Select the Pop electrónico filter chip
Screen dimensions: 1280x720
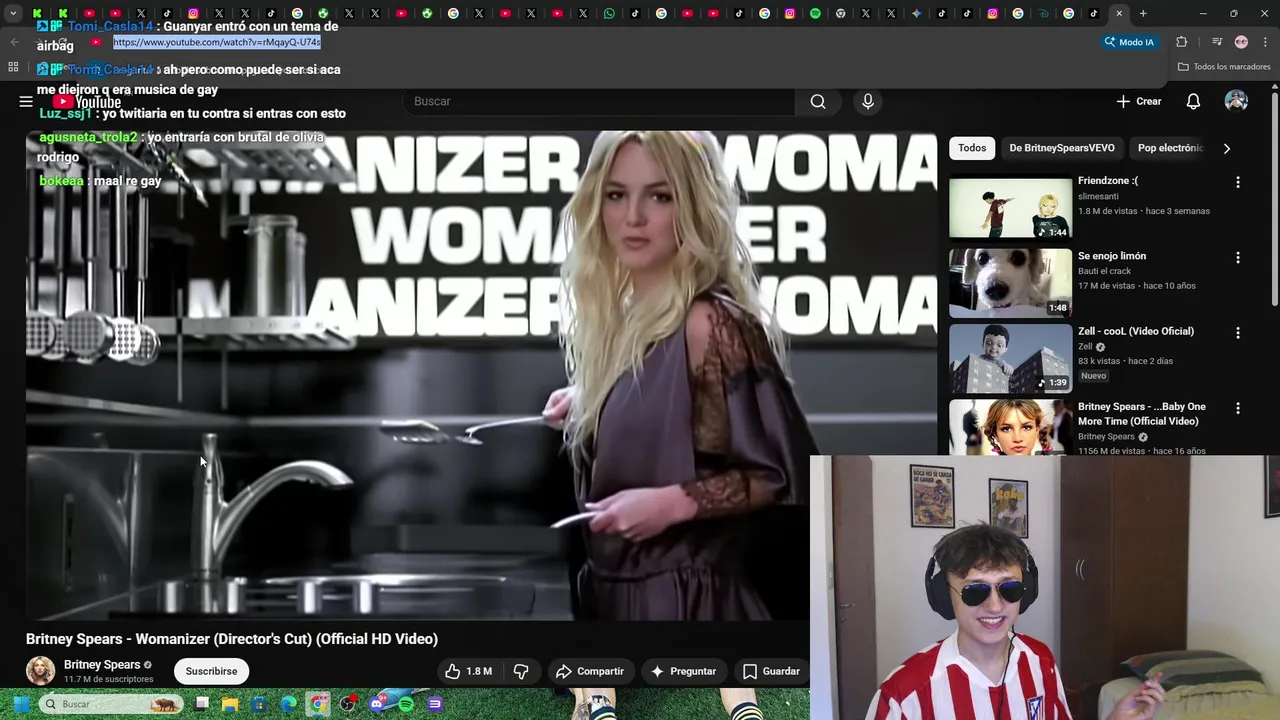tap(1170, 148)
